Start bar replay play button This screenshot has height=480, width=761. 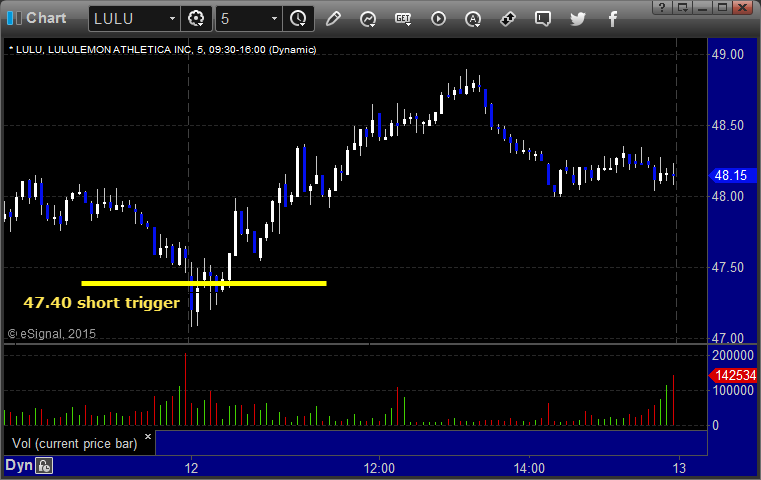[438, 19]
